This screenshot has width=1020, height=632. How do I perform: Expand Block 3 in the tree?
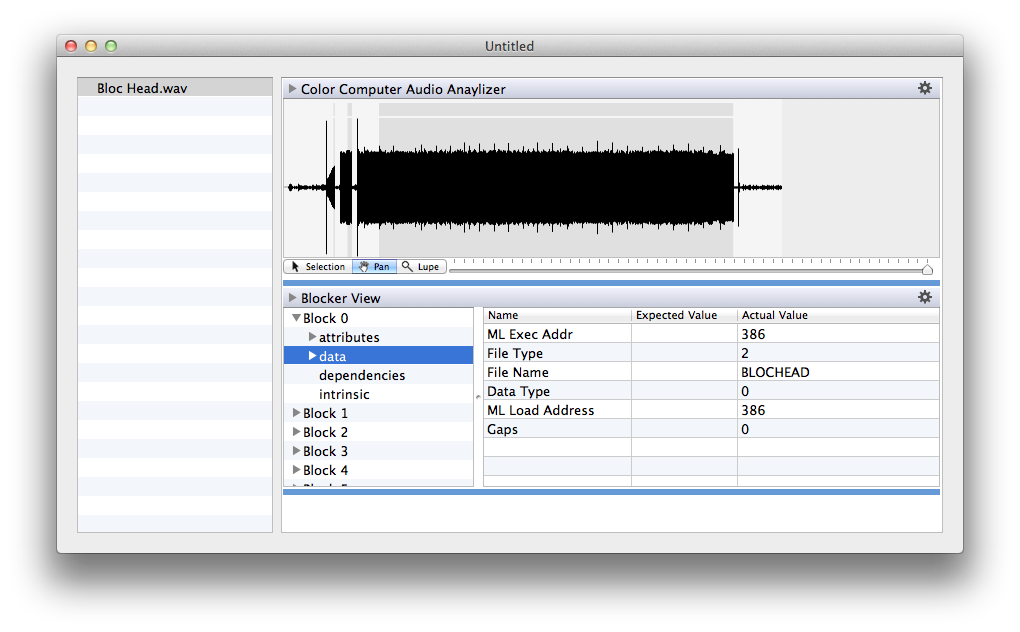pos(296,451)
